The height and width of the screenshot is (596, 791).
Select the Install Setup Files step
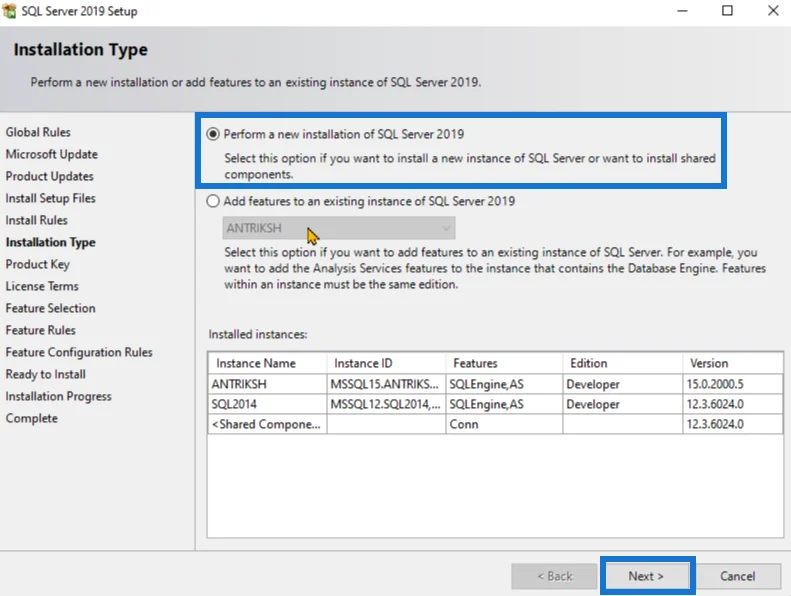point(50,198)
